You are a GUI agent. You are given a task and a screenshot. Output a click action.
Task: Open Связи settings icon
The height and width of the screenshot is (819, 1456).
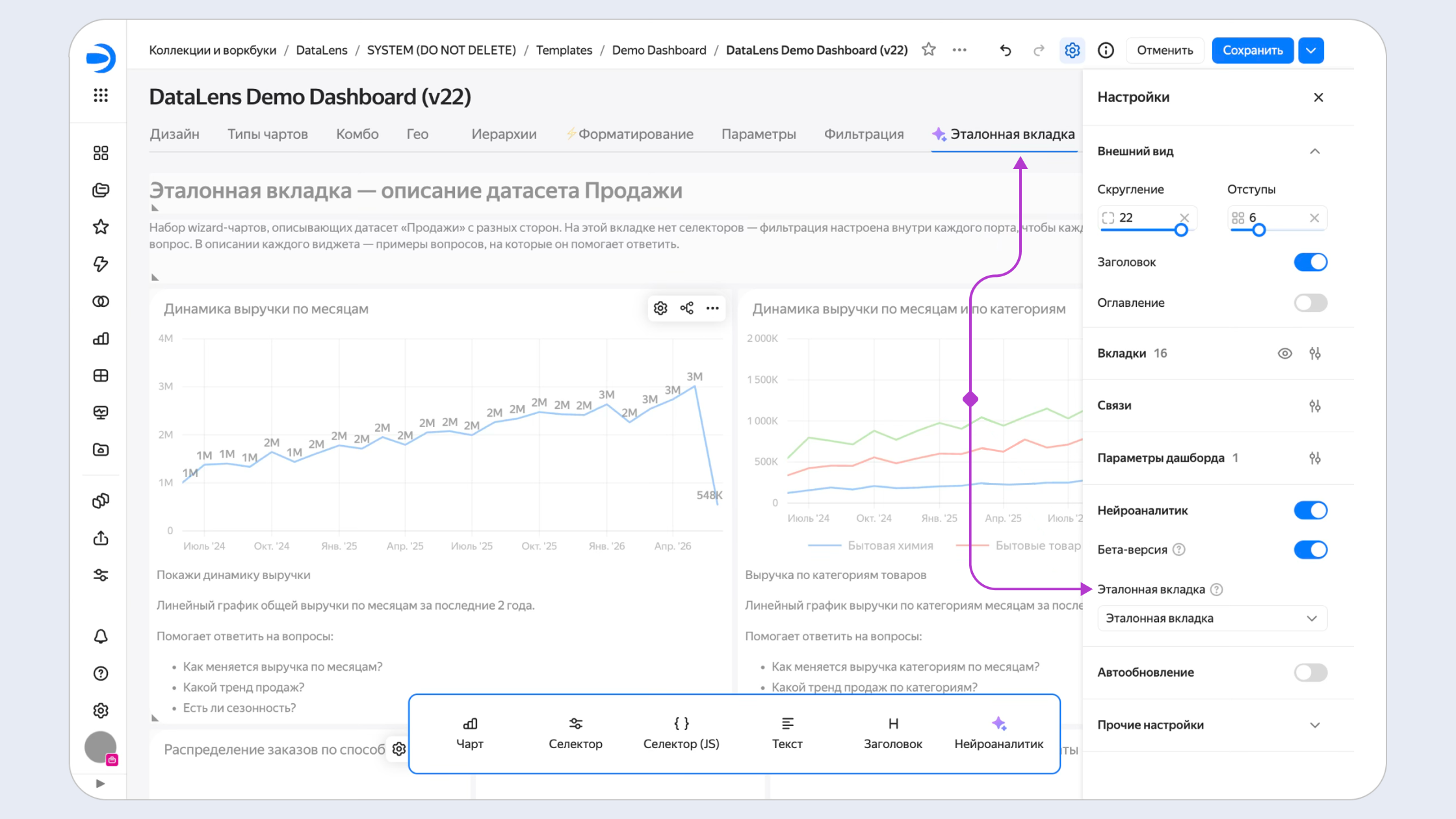click(x=1315, y=406)
